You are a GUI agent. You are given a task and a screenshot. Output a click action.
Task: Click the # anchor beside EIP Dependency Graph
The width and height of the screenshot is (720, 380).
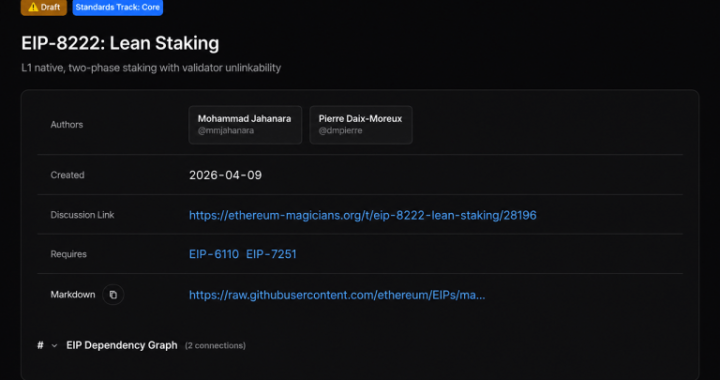point(40,345)
